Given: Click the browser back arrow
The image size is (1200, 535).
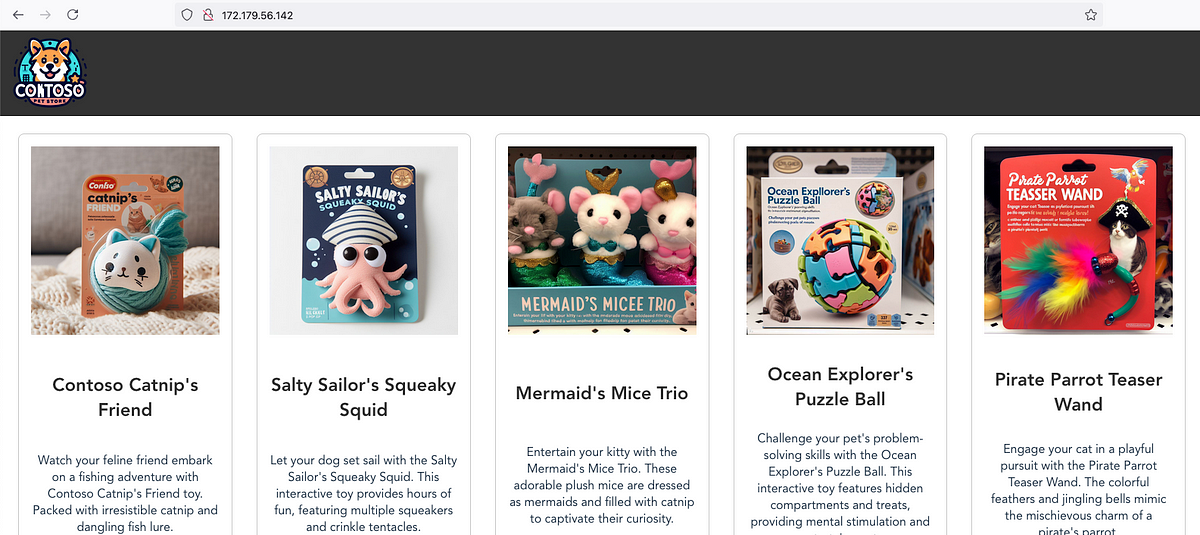Looking at the screenshot, I should (x=18, y=15).
